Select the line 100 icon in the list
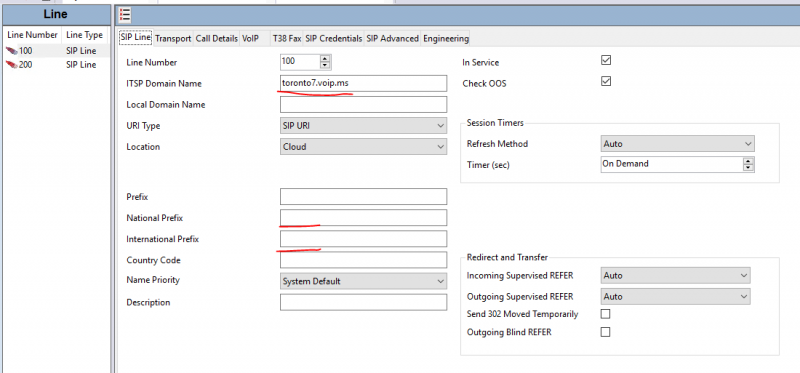The width and height of the screenshot is (800, 373). click(x=11, y=51)
